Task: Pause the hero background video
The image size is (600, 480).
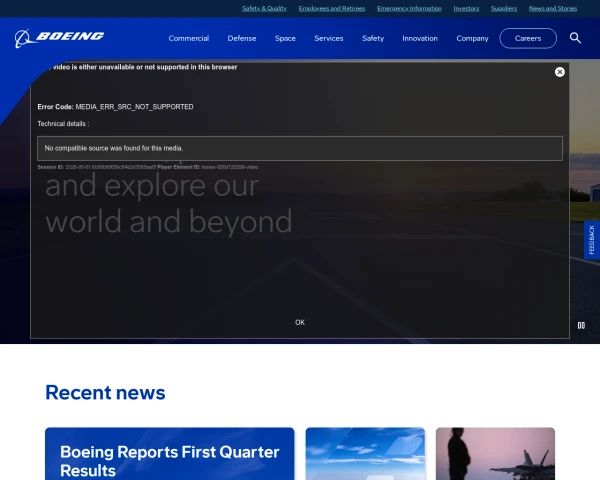Action: pos(581,325)
